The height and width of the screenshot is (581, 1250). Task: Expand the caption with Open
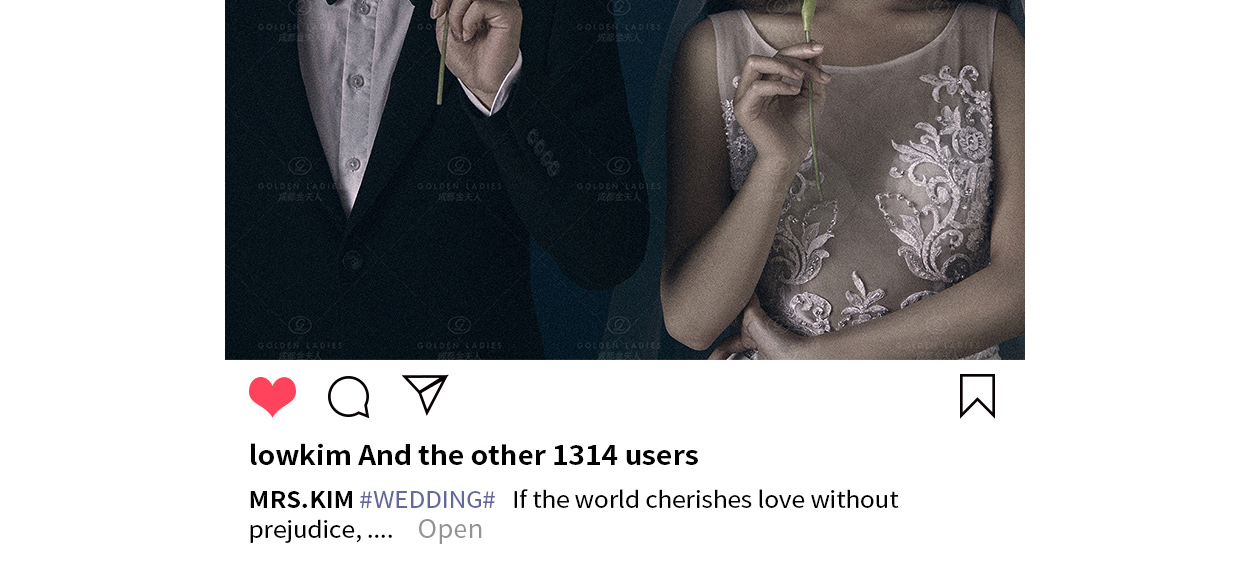click(450, 529)
